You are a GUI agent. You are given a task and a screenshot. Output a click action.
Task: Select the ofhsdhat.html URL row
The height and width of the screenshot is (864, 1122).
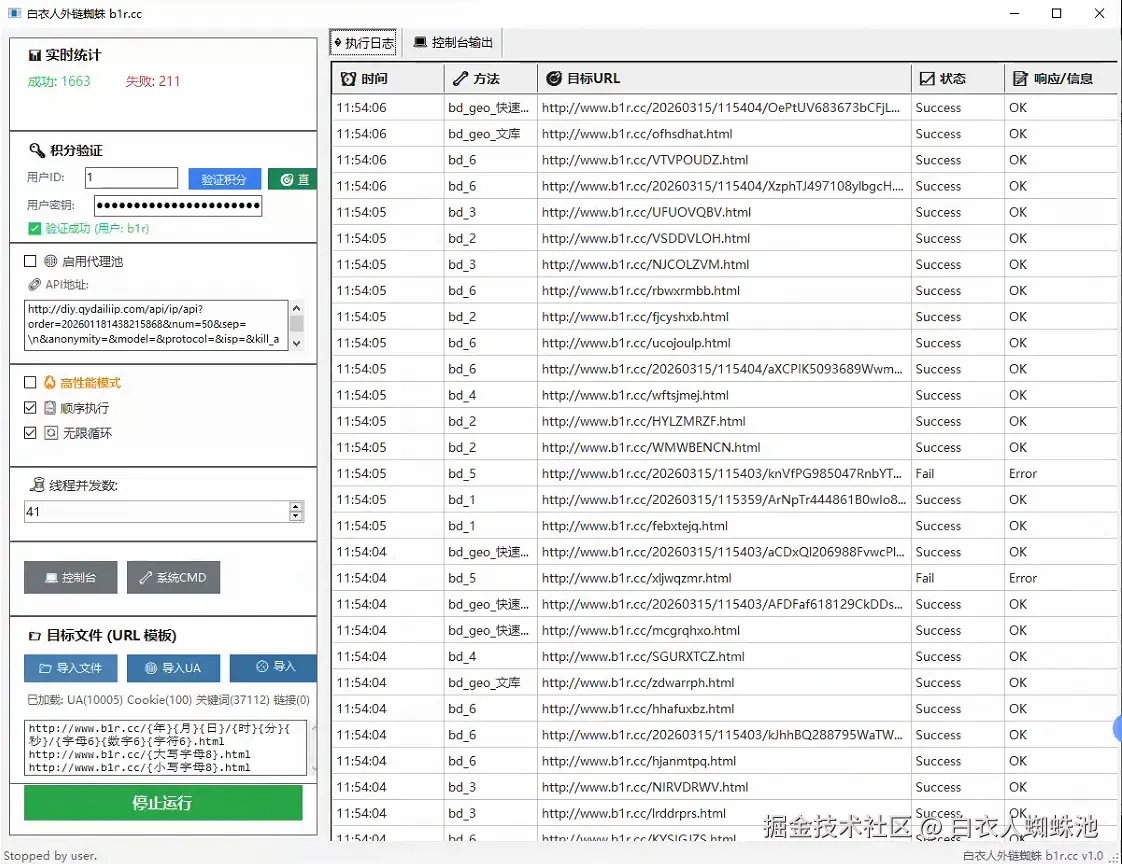click(x=724, y=134)
